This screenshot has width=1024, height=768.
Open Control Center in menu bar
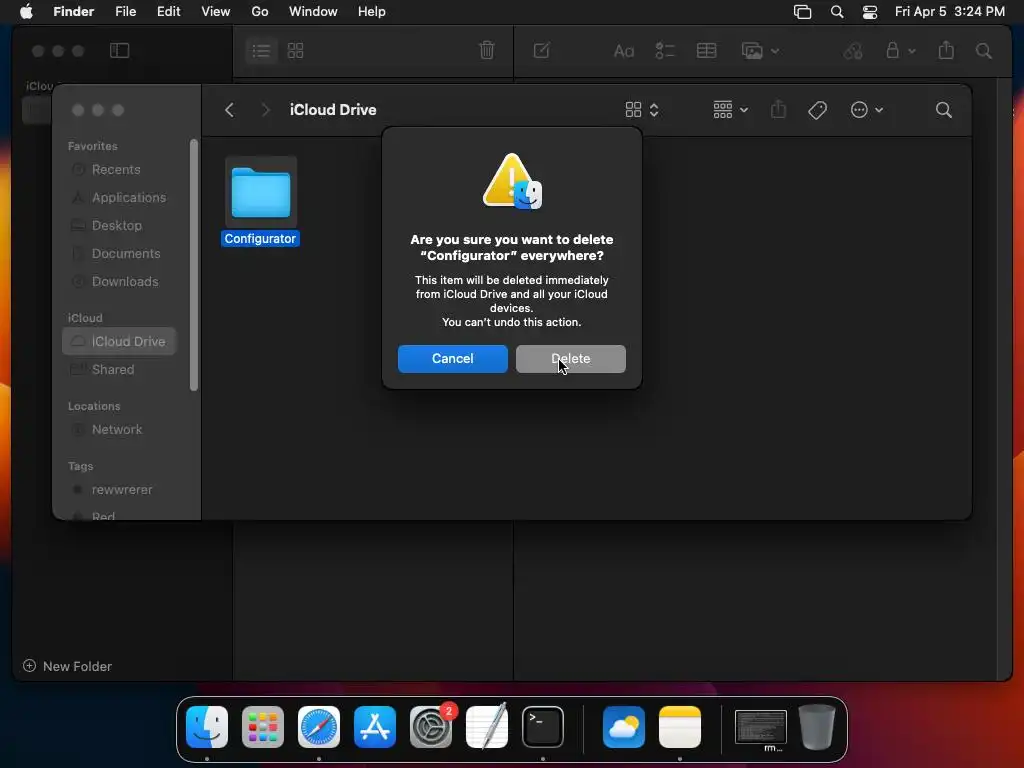(870, 12)
